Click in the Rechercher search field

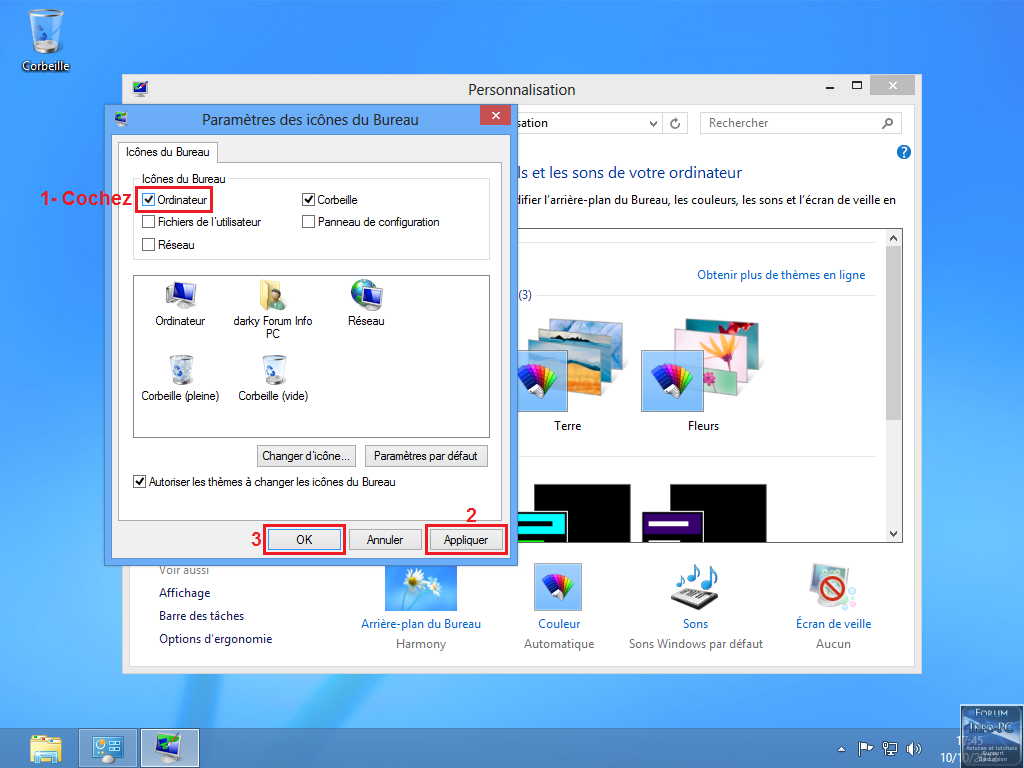(x=790, y=123)
